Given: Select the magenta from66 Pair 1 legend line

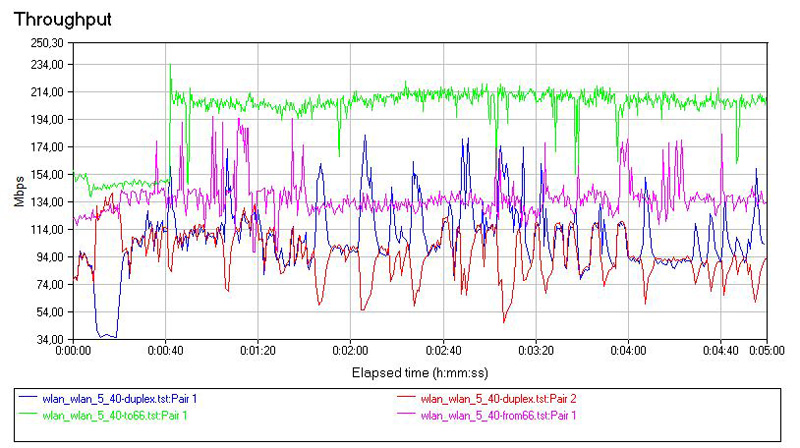Looking at the screenshot, I should tap(411, 414).
